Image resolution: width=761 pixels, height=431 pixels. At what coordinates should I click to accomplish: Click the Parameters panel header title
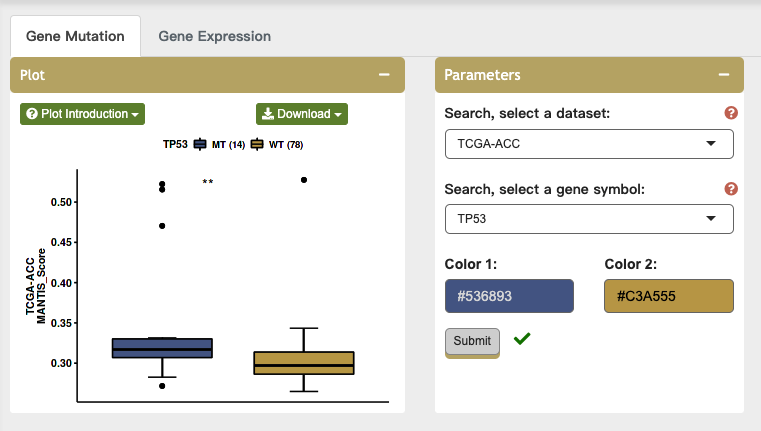[482, 75]
